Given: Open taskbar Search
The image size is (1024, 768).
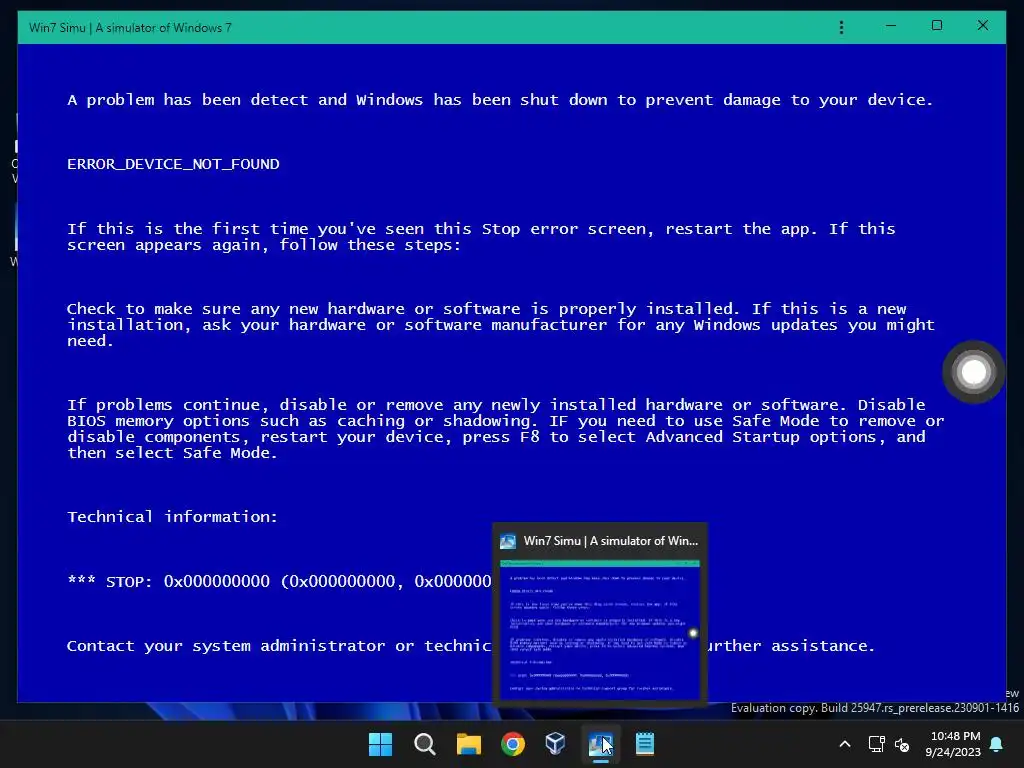Looking at the screenshot, I should 424,744.
